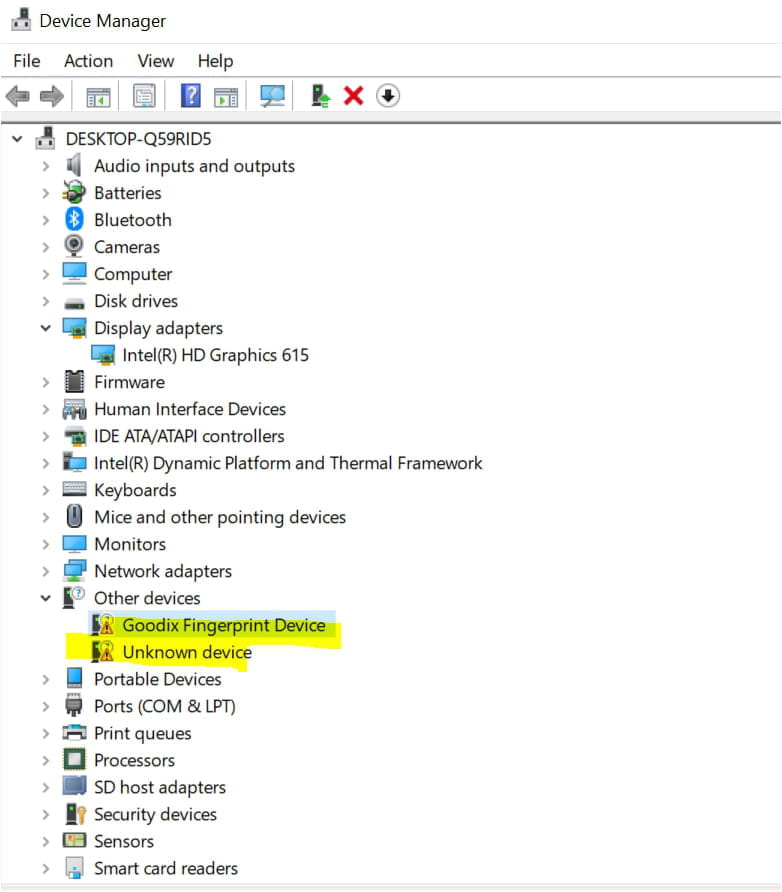Expand the Computer node
Screen dimensions: 782x892
pyautogui.click(x=46, y=274)
